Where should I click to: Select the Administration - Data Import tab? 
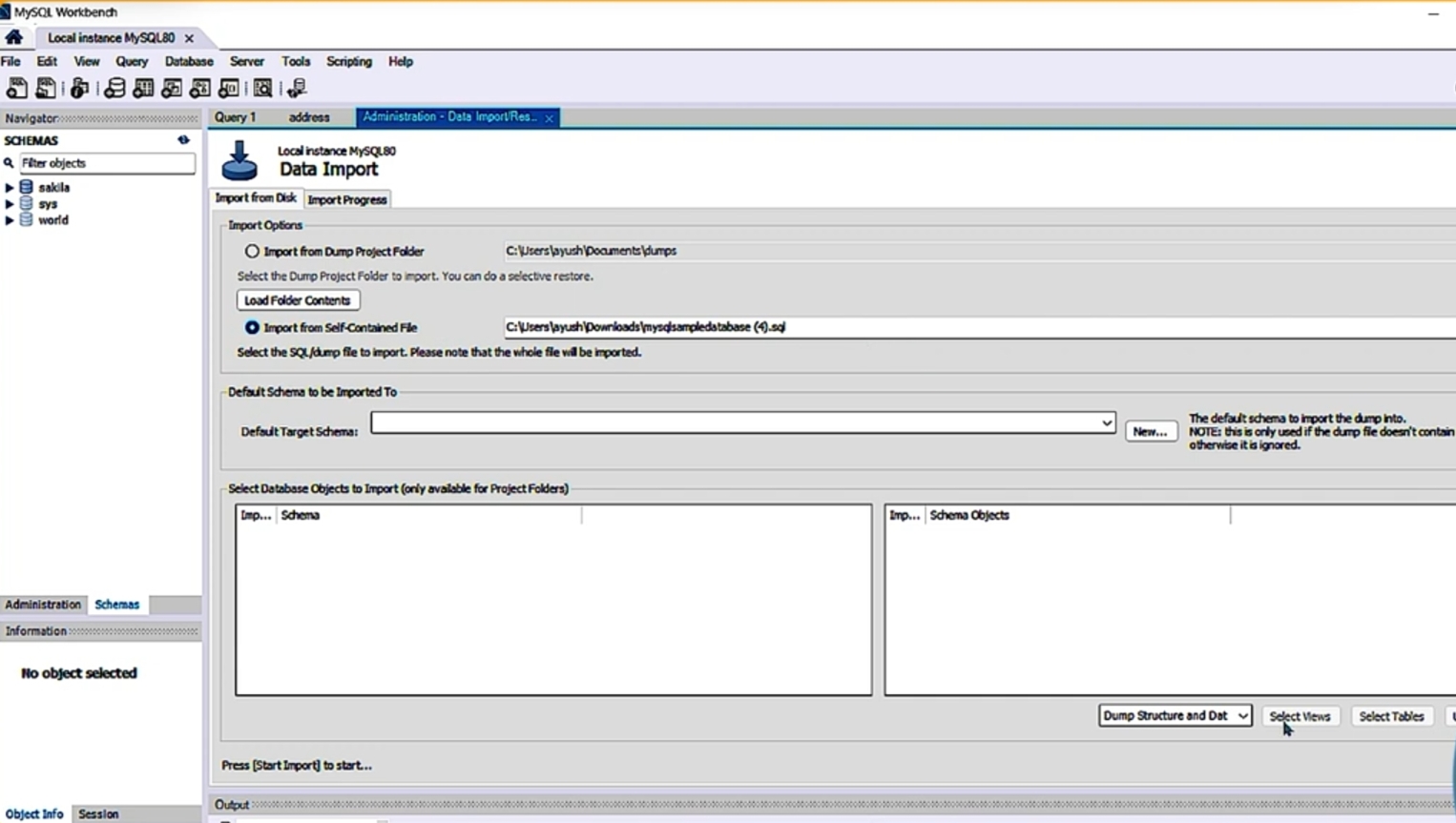tap(449, 117)
